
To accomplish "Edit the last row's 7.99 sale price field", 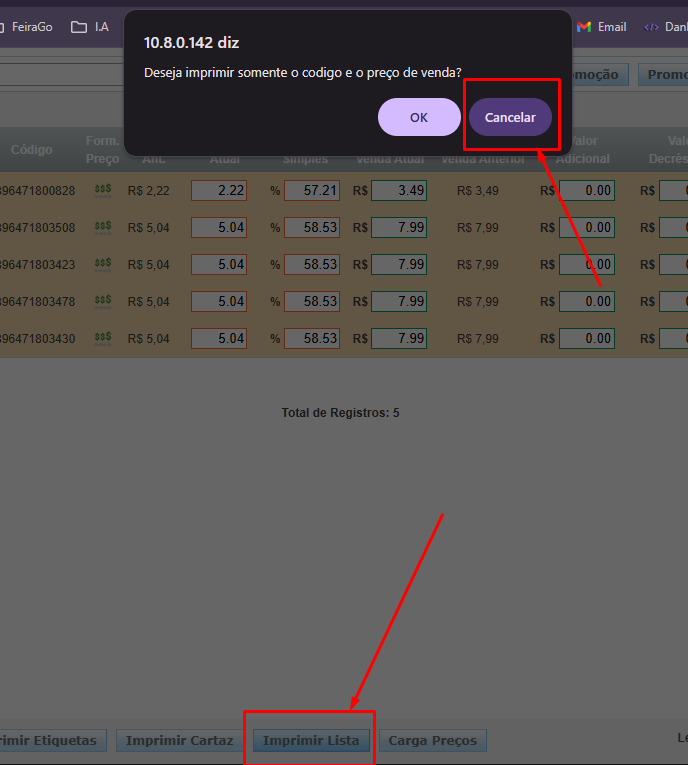I will (399, 338).
